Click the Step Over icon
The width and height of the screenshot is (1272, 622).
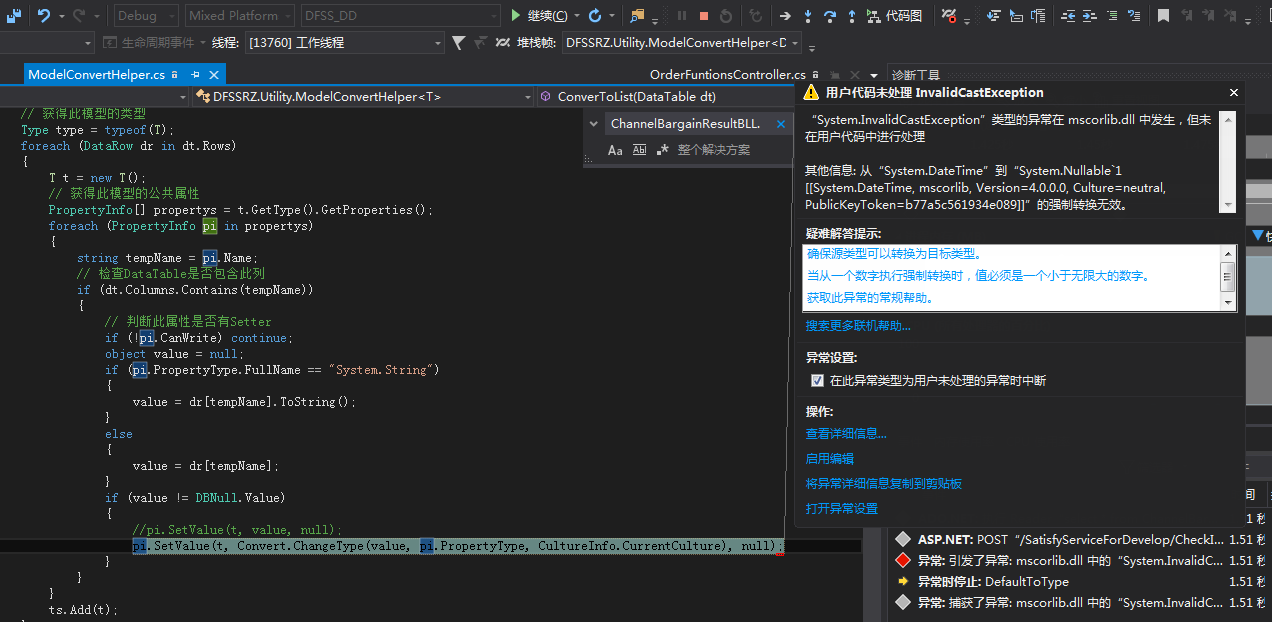click(830, 15)
